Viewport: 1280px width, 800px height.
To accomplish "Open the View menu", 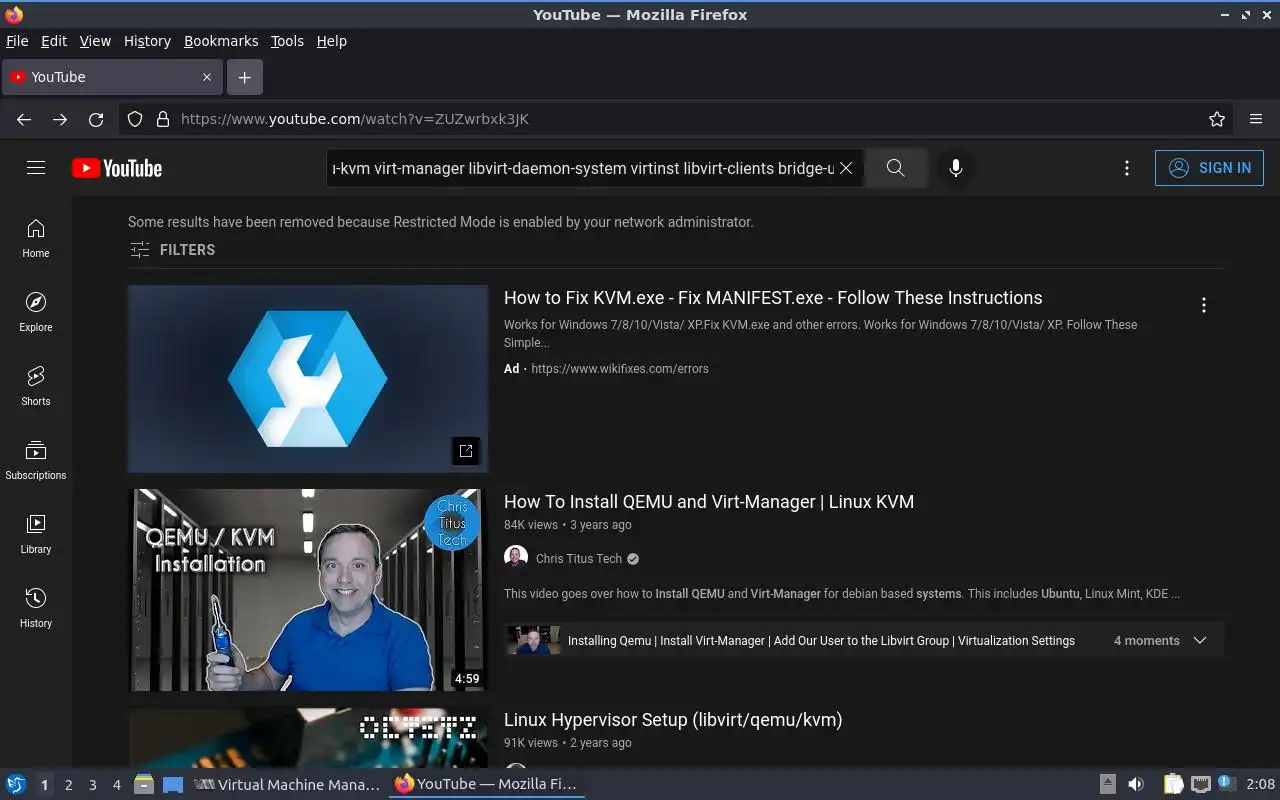I will (x=95, y=41).
